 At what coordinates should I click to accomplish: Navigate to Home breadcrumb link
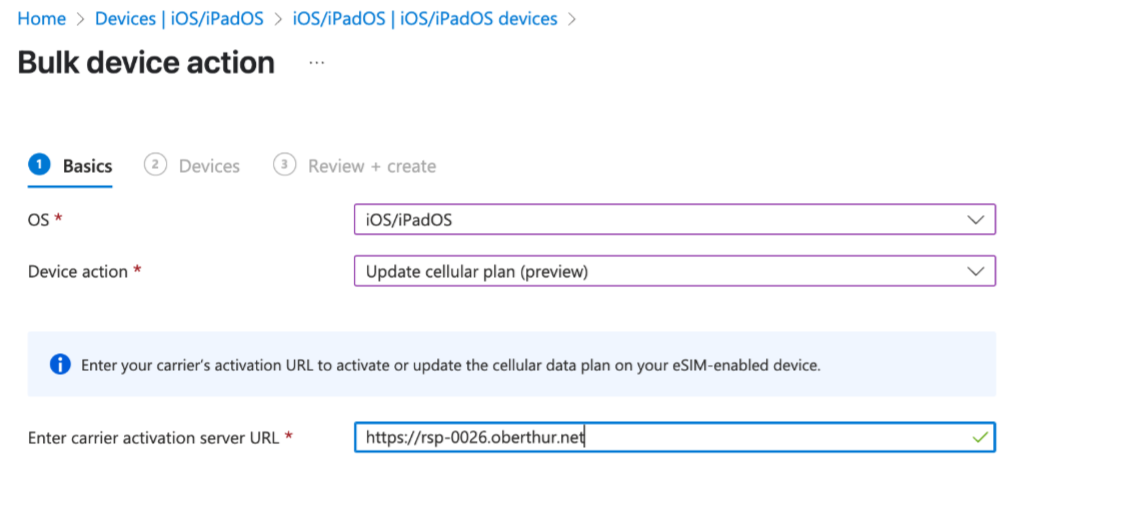(42, 19)
